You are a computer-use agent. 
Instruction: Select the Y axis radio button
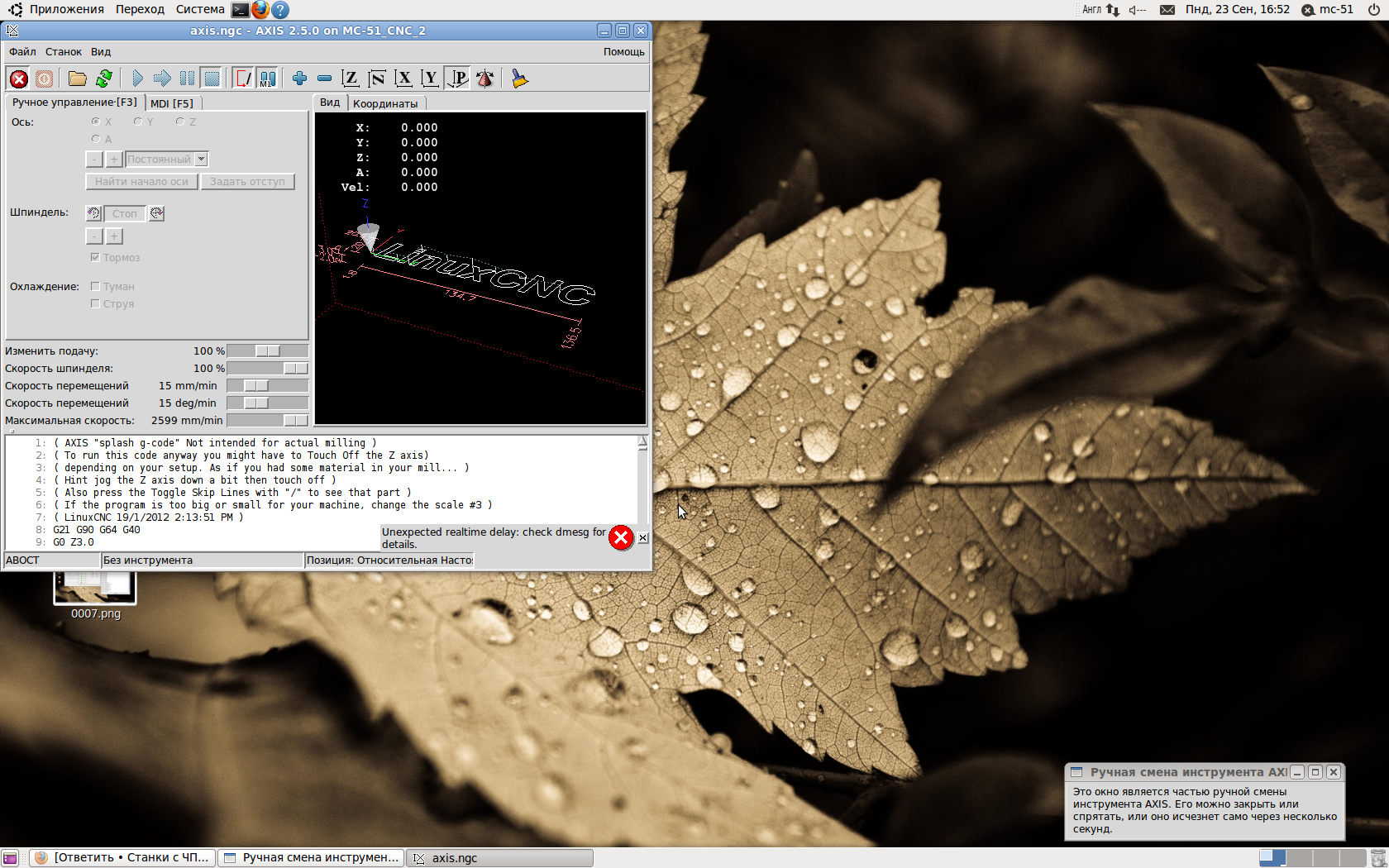138,122
